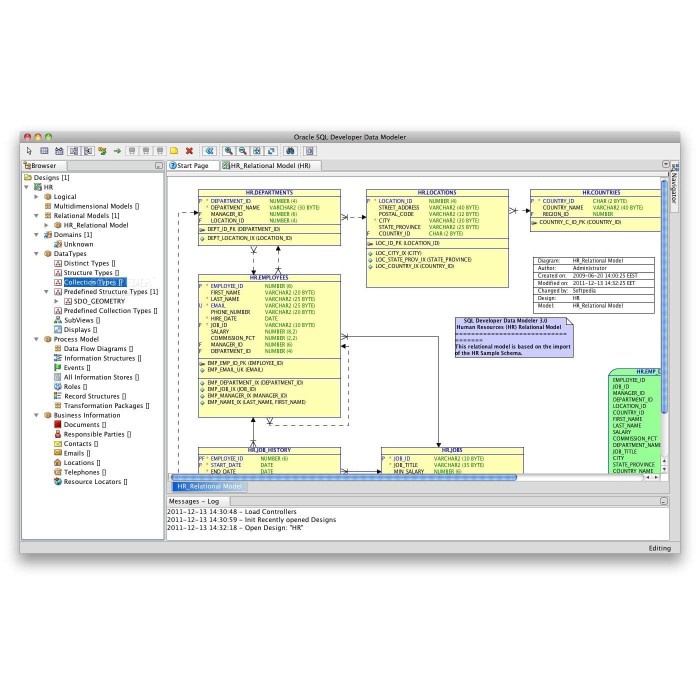Viewport: 700px width, 700px height.
Task: Click the double left chevron Engineer icon
Action: click(x=209, y=151)
